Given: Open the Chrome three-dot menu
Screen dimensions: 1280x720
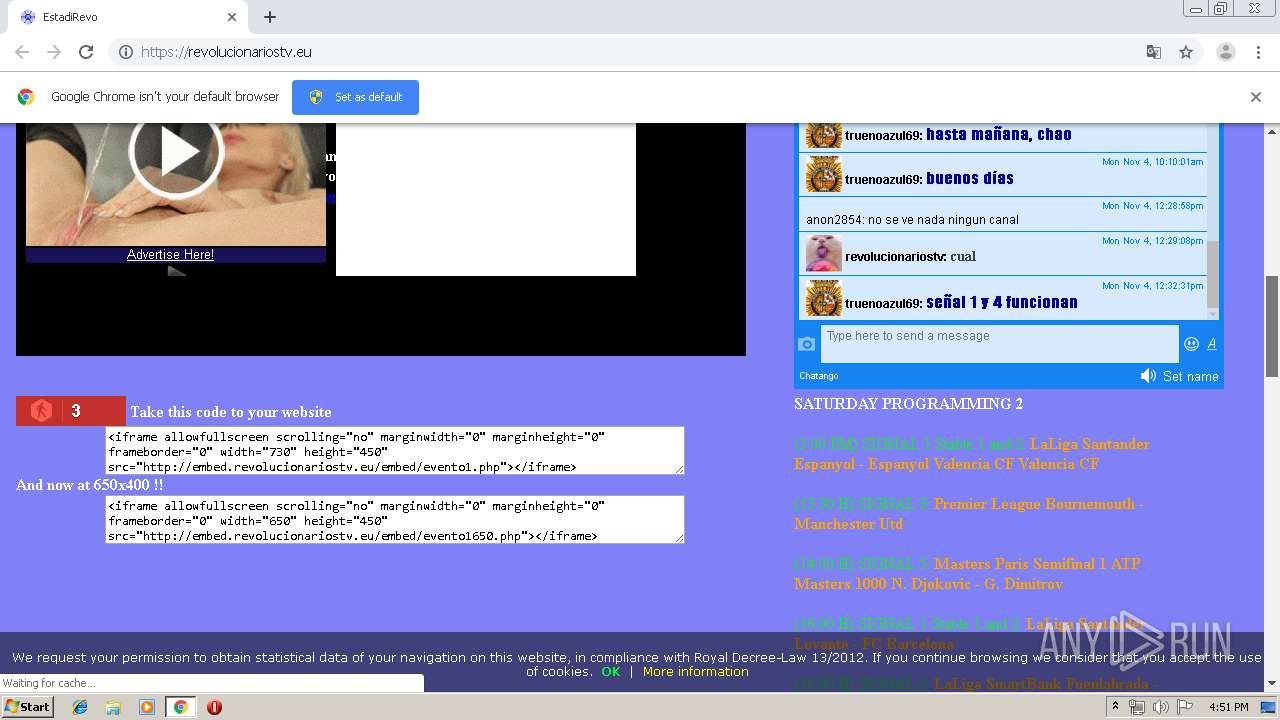Looking at the screenshot, I should click(1258, 52).
